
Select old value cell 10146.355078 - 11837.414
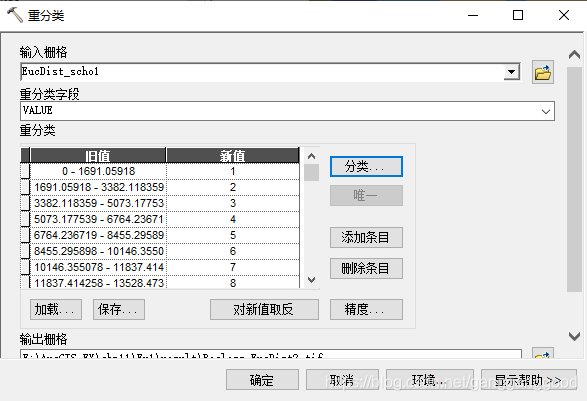coord(98,267)
